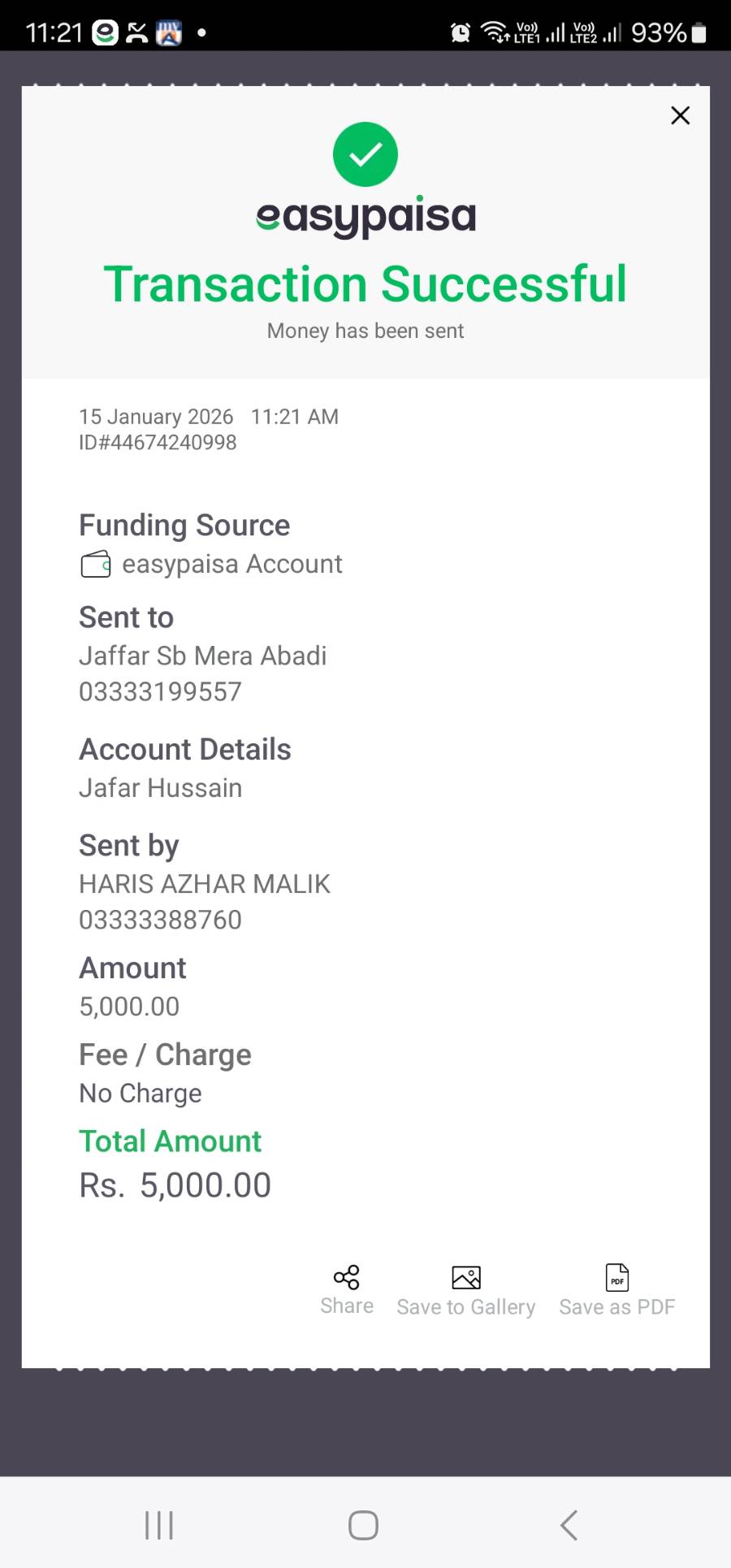
Task: Tap the Save to Gallery label
Action: (466, 1307)
